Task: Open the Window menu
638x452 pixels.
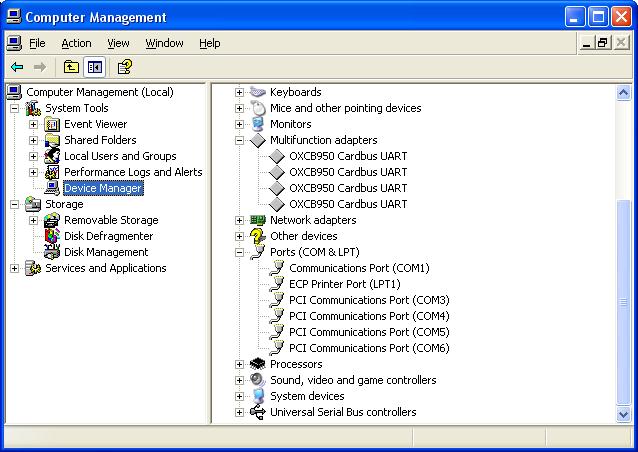Action: (164, 43)
